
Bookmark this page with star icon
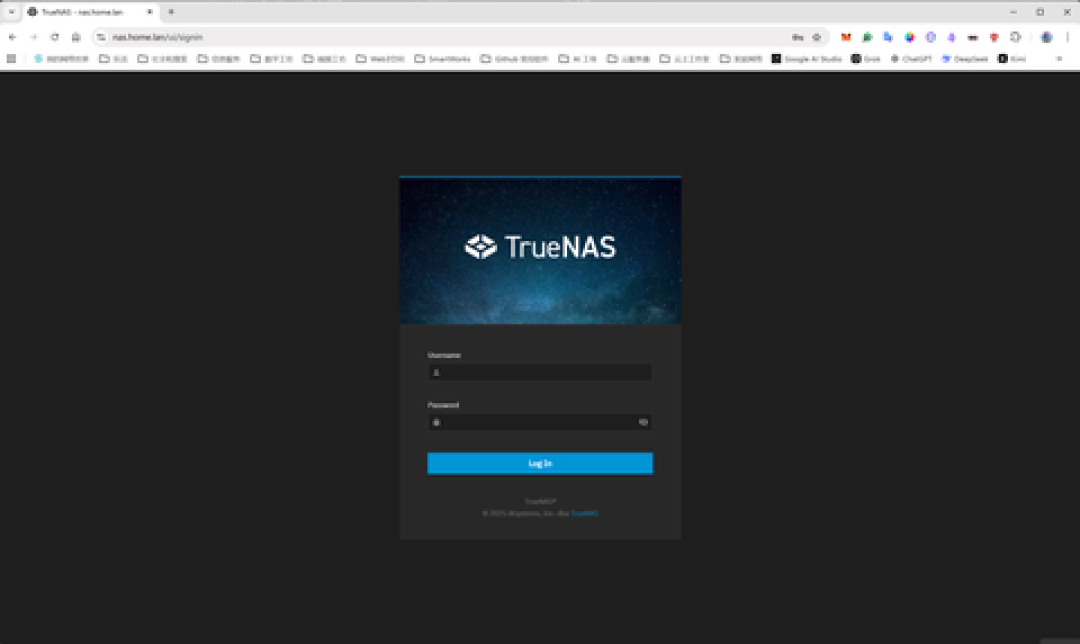pos(817,37)
